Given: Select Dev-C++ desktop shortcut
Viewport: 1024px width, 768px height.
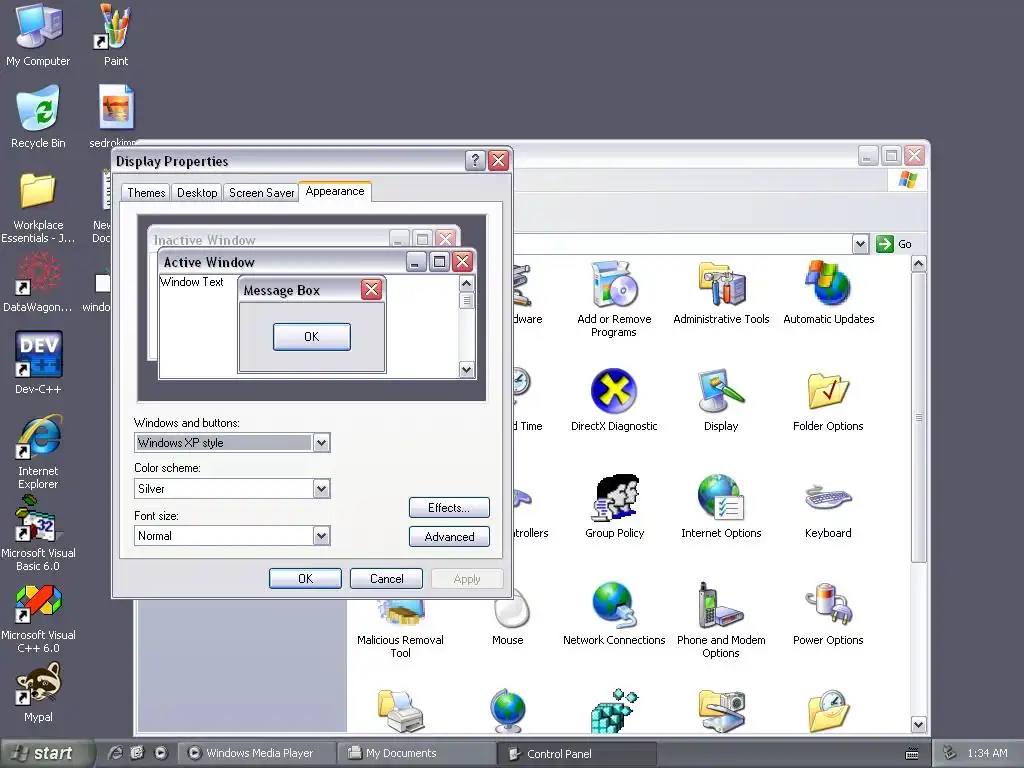Looking at the screenshot, I should pos(38,363).
